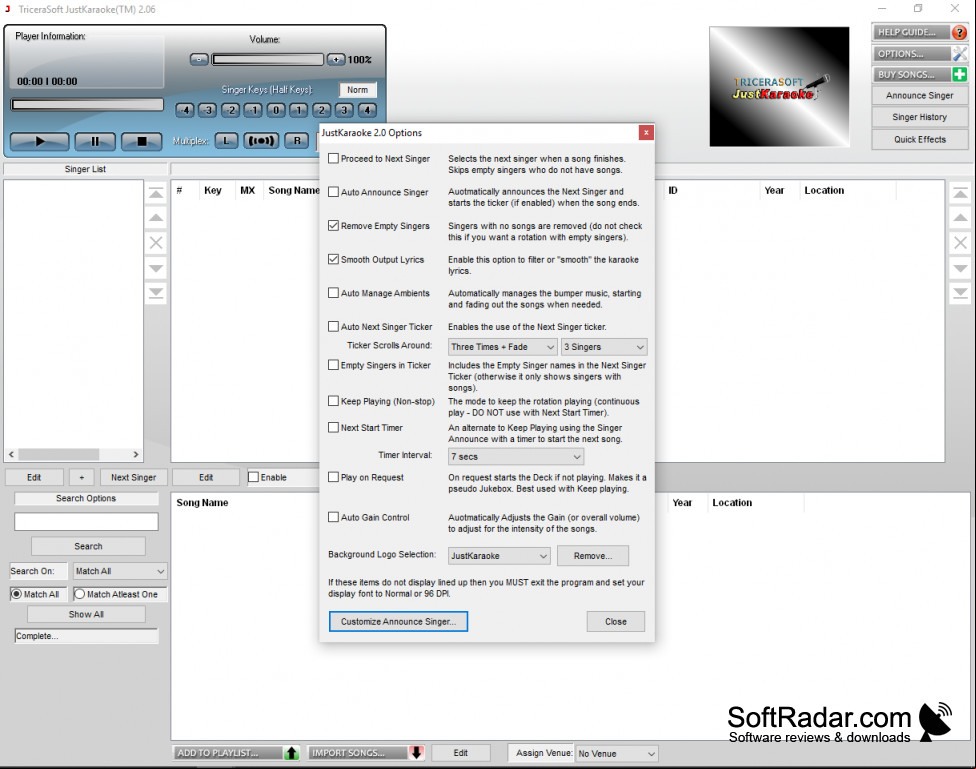Open the 3 Singers dropdown
Viewport: 976px width, 769px height.
(x=604, y=347)
